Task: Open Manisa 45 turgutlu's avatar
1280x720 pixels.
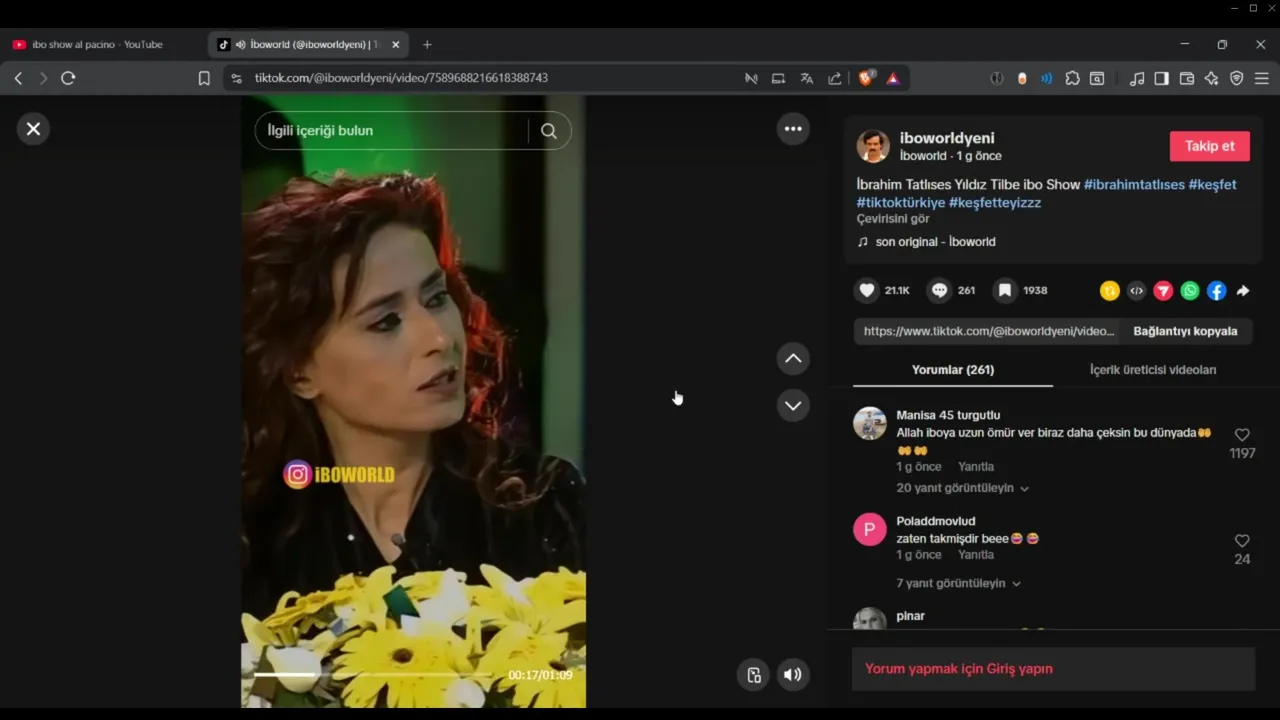Action: click(x=870, y=424)
